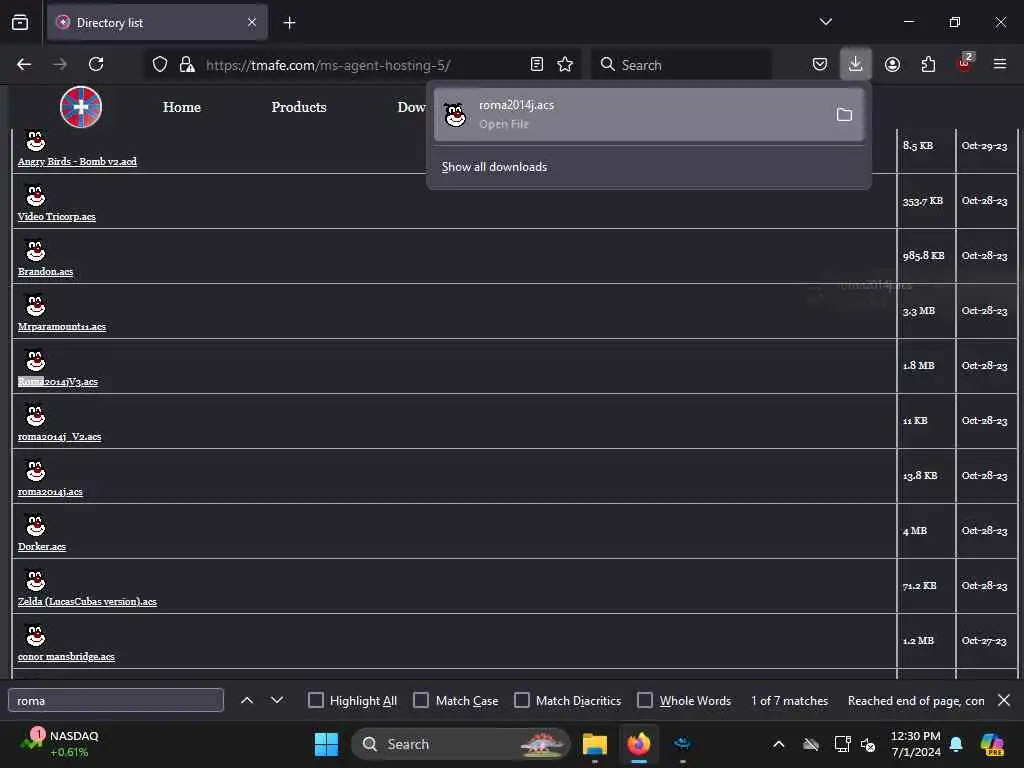Open the extensions puzzle icon

(x=928, y=64)
